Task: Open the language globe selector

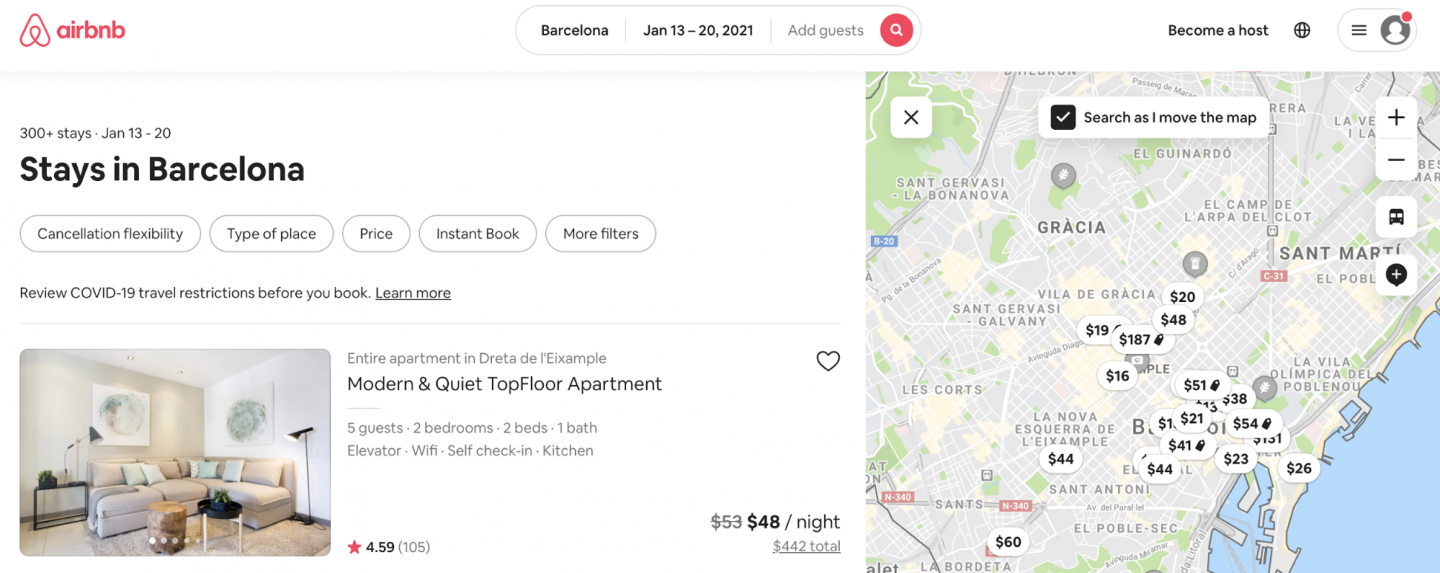Action: pyautogui.click(x=1302, y=30)
